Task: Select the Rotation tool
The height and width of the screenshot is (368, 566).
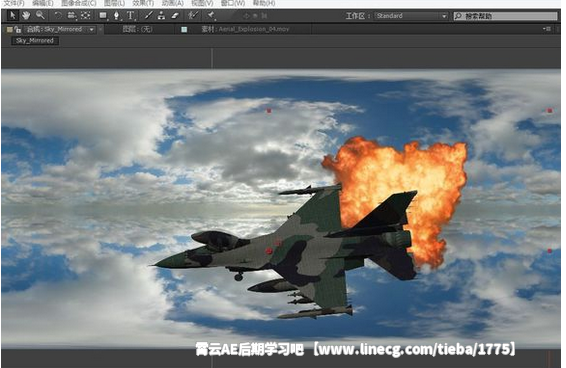Action: 58,16
